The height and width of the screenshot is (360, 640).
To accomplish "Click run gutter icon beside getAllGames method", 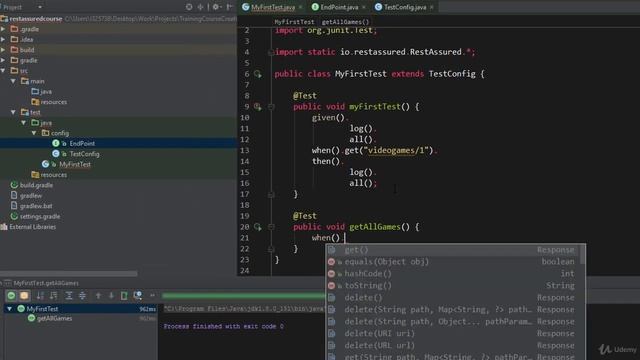I will (258, 227).
